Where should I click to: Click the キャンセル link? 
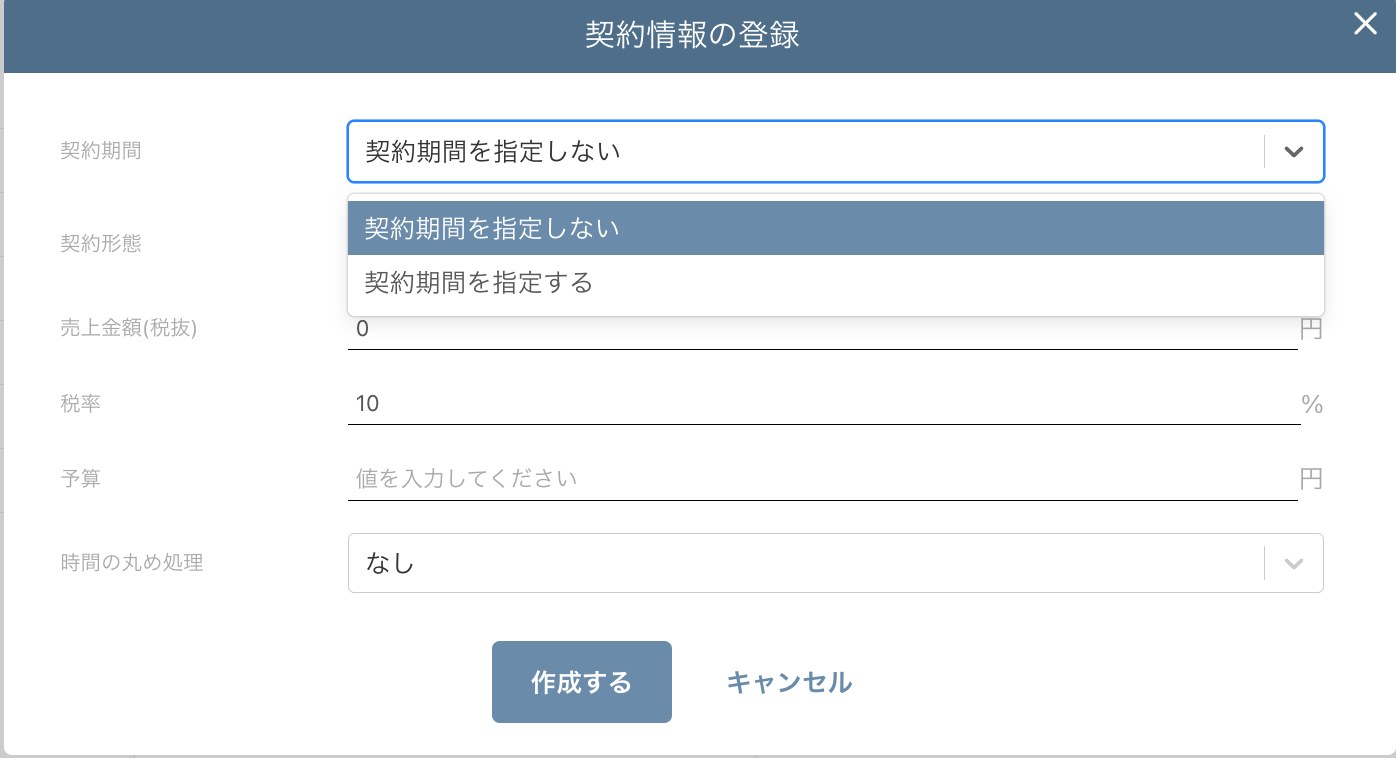coord(789,682)
